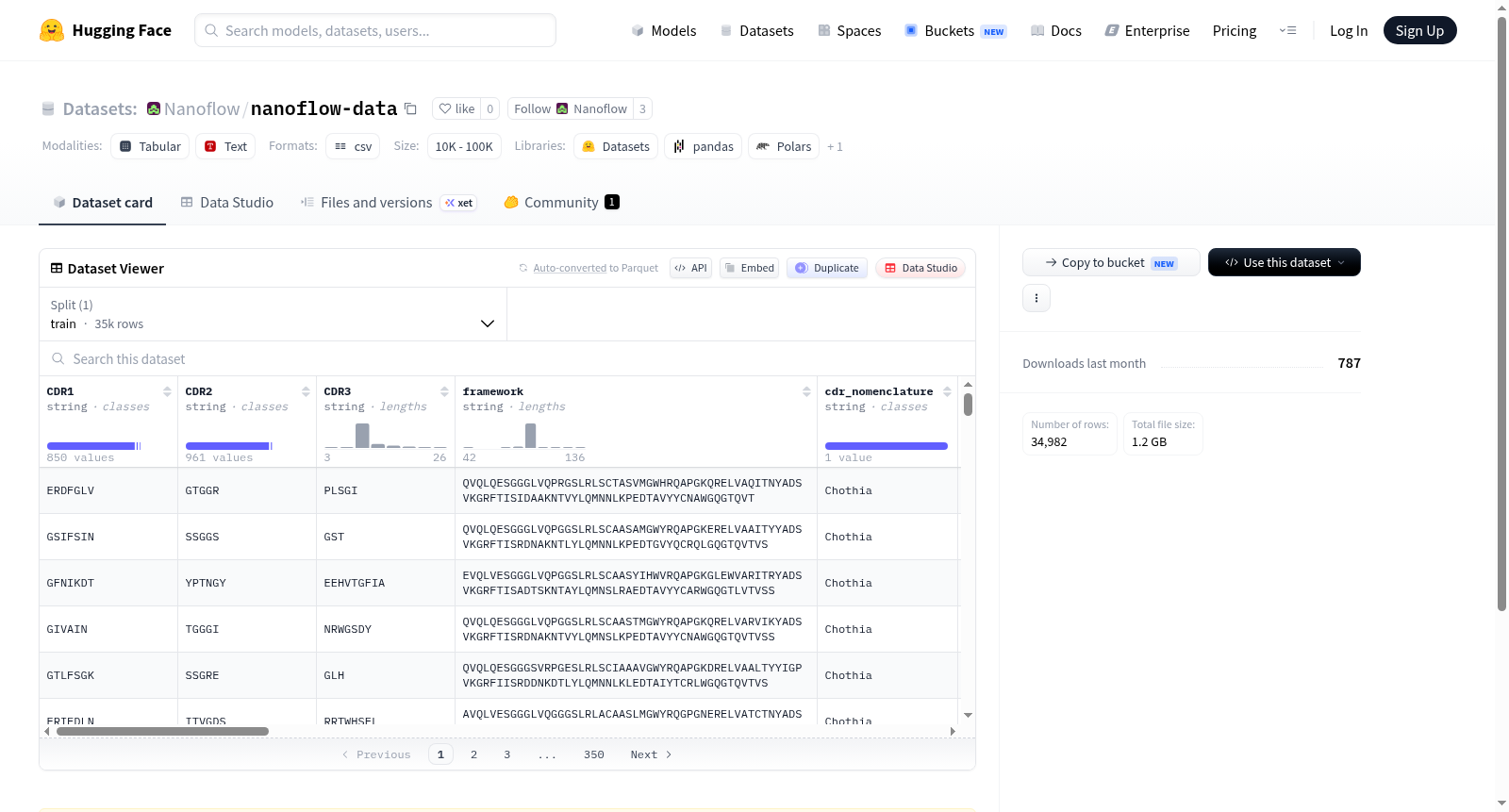Screen dimensions: 1509x812
Task: Open Docs in the top navigation
Action: point(1055,31)
